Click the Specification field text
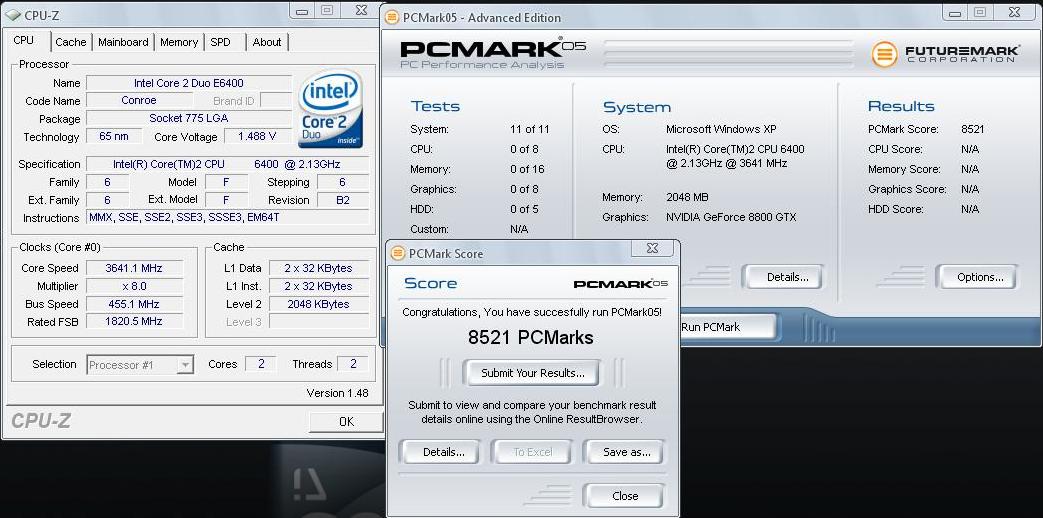 227,164
